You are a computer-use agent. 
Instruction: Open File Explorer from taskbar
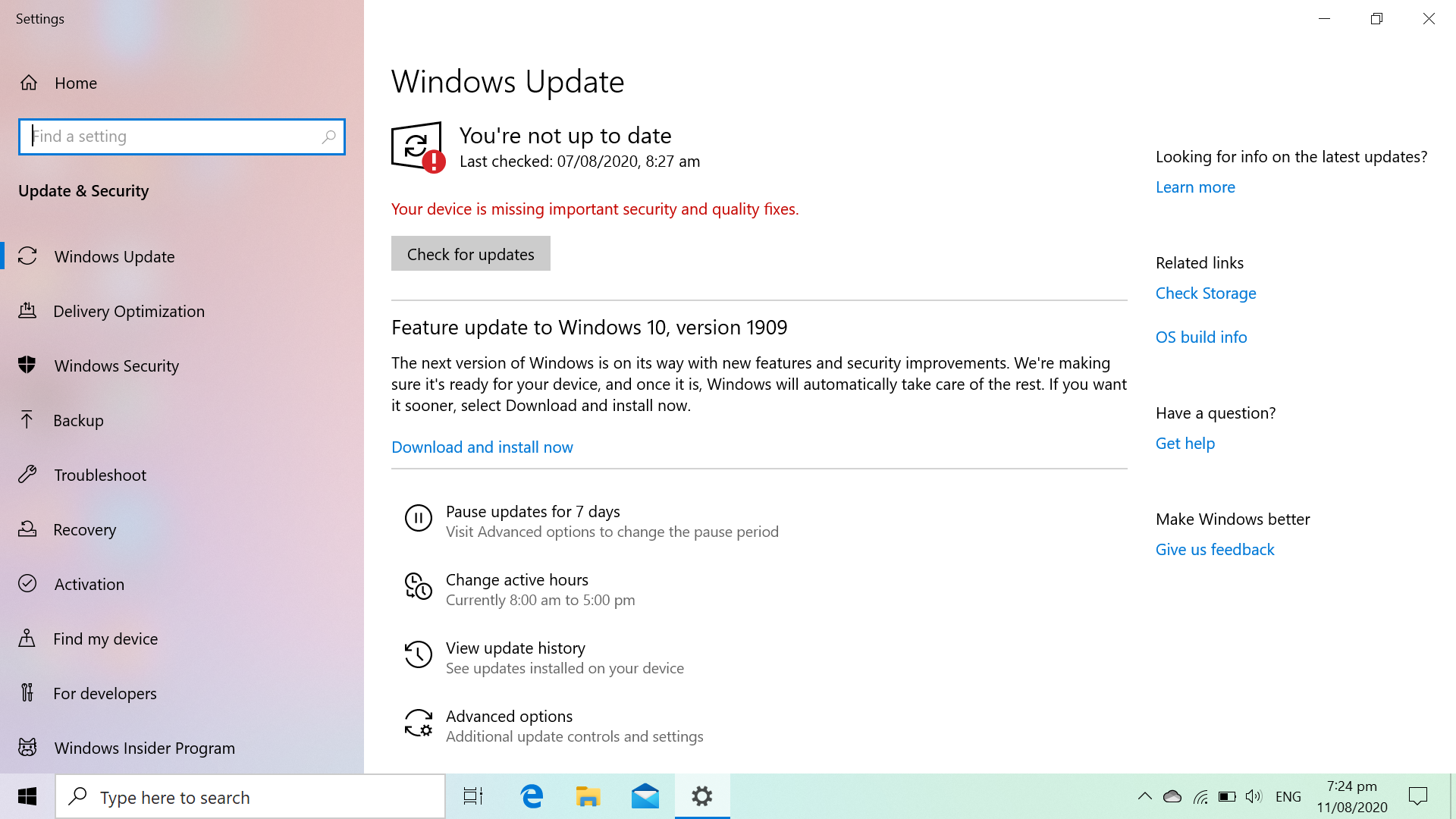click(588, 796)
